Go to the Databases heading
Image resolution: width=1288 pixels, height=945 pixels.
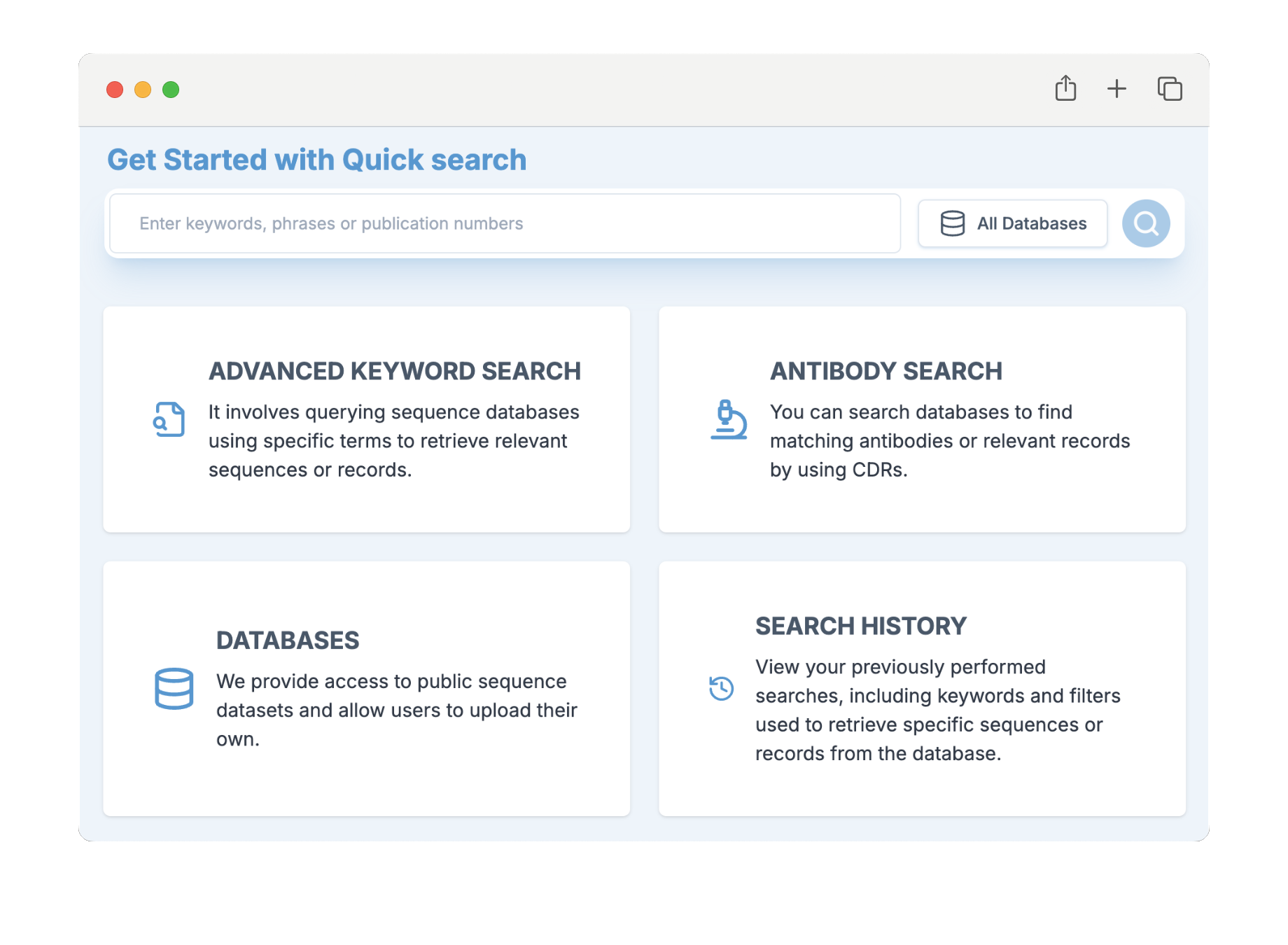288,640
